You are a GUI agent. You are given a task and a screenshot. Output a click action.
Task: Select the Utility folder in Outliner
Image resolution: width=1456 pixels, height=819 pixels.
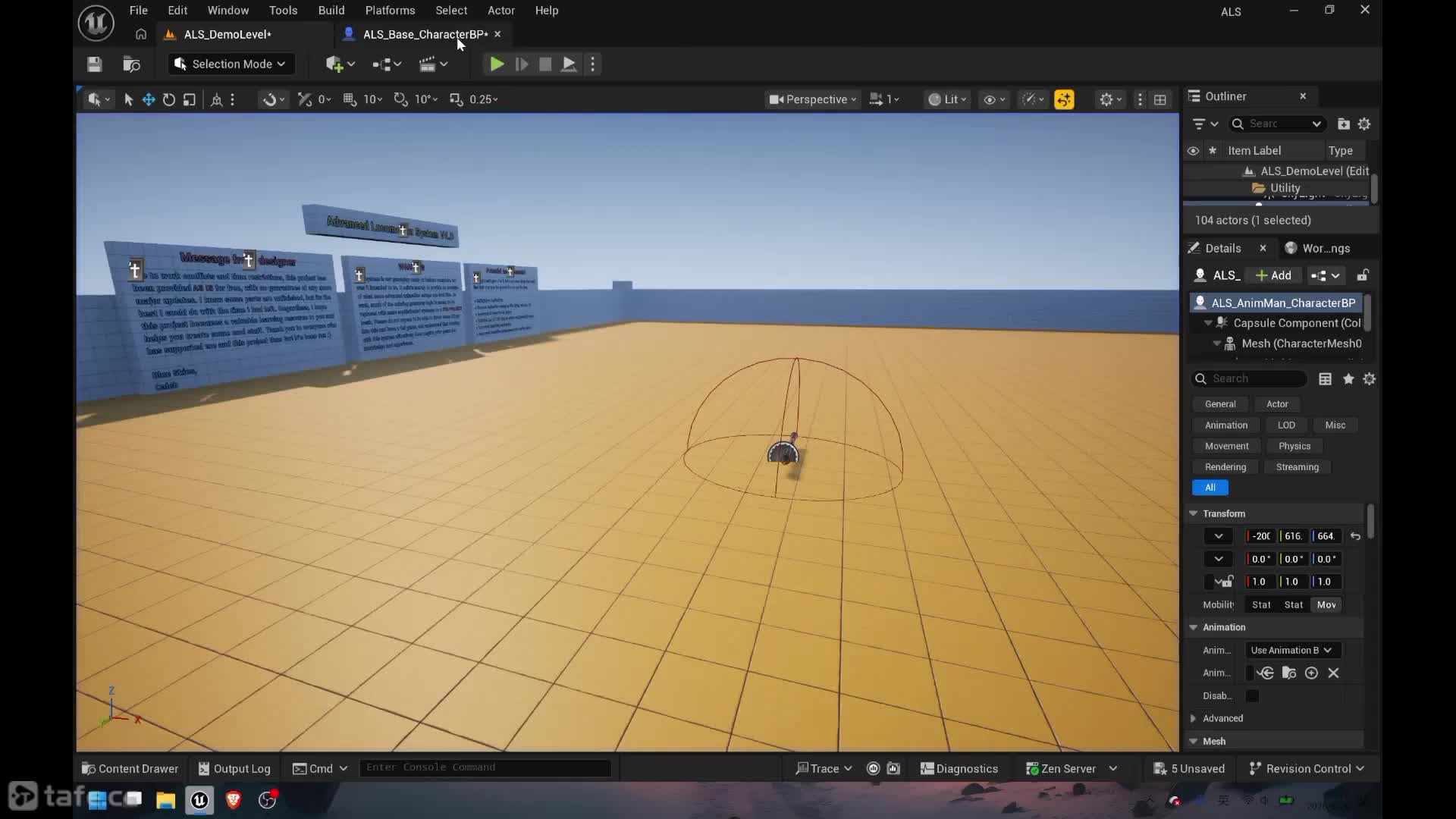1285,188
